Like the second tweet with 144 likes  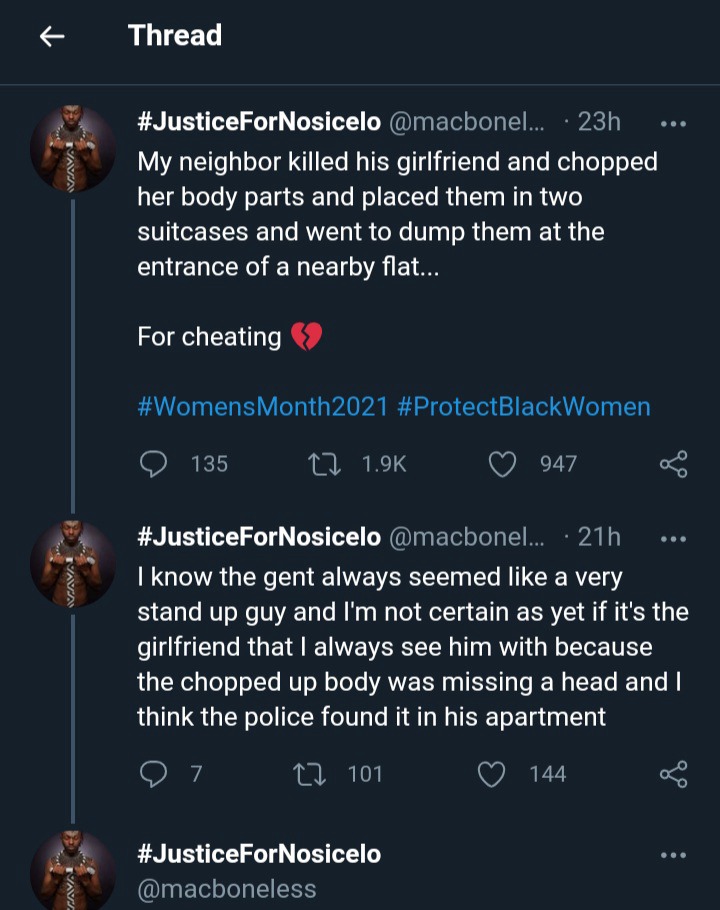point(491,774)
